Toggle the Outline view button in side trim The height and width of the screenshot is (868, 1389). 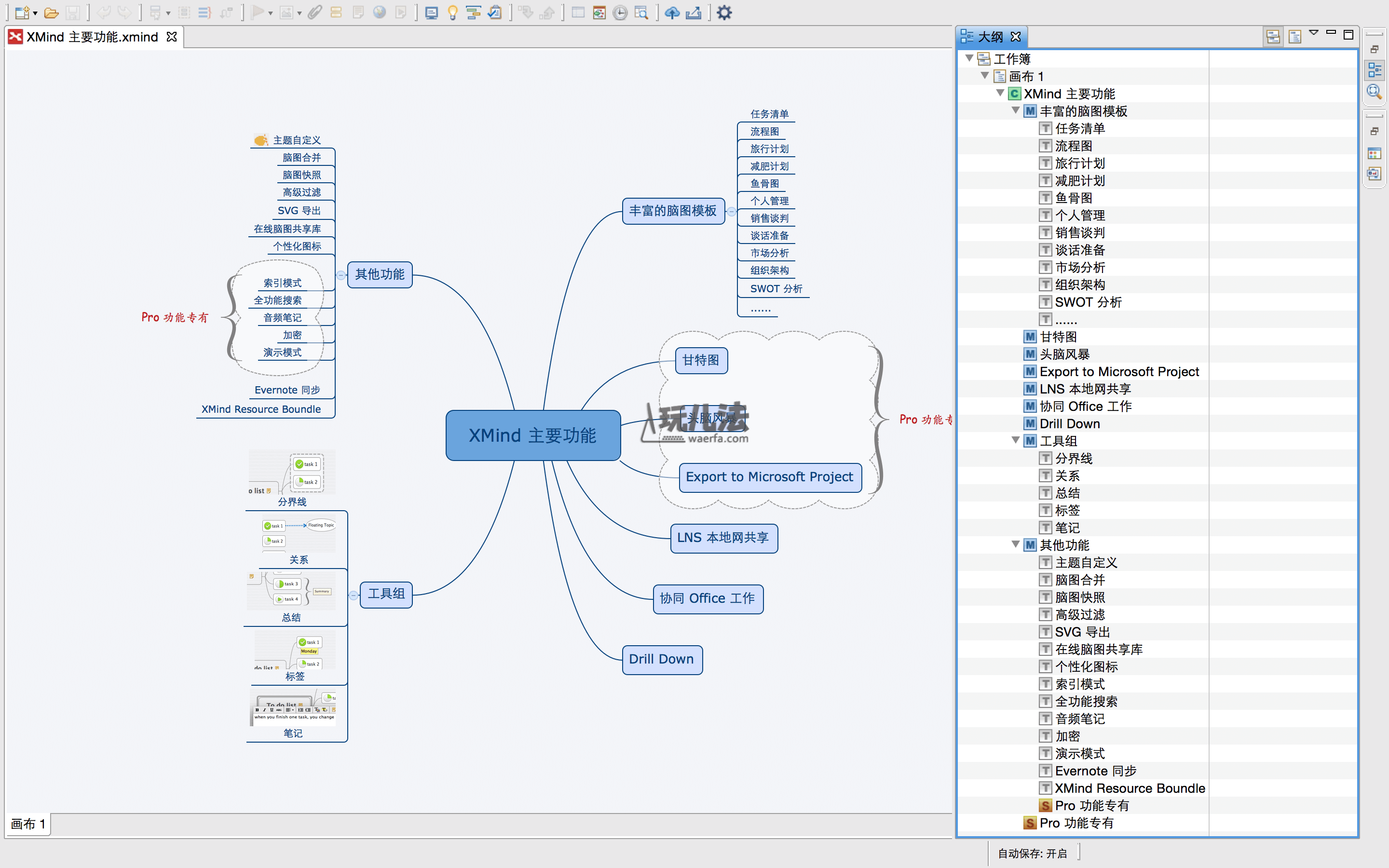pos(1374,70)
